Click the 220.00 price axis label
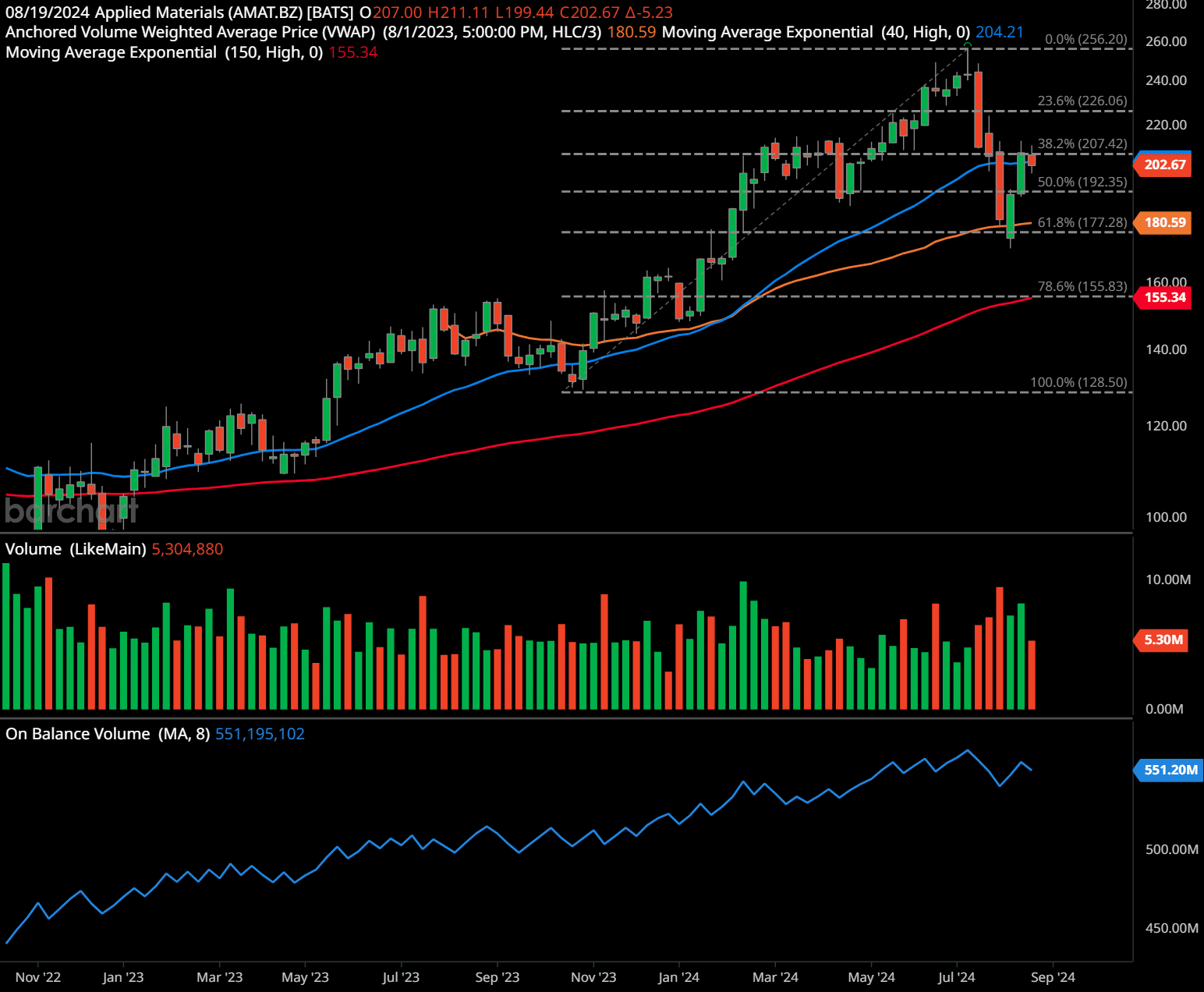 pos(1166,125)
